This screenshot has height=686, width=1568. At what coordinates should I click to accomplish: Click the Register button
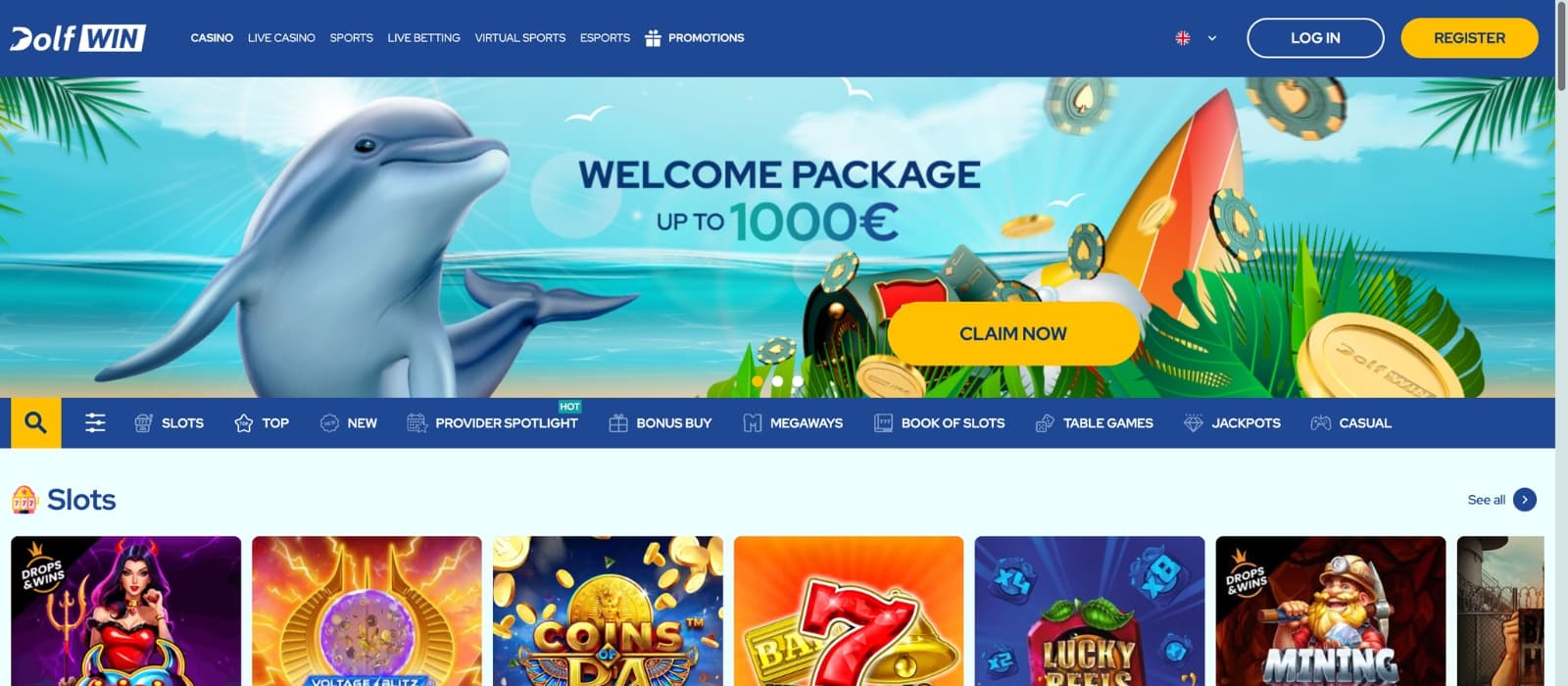click(x=1469, y=38)
